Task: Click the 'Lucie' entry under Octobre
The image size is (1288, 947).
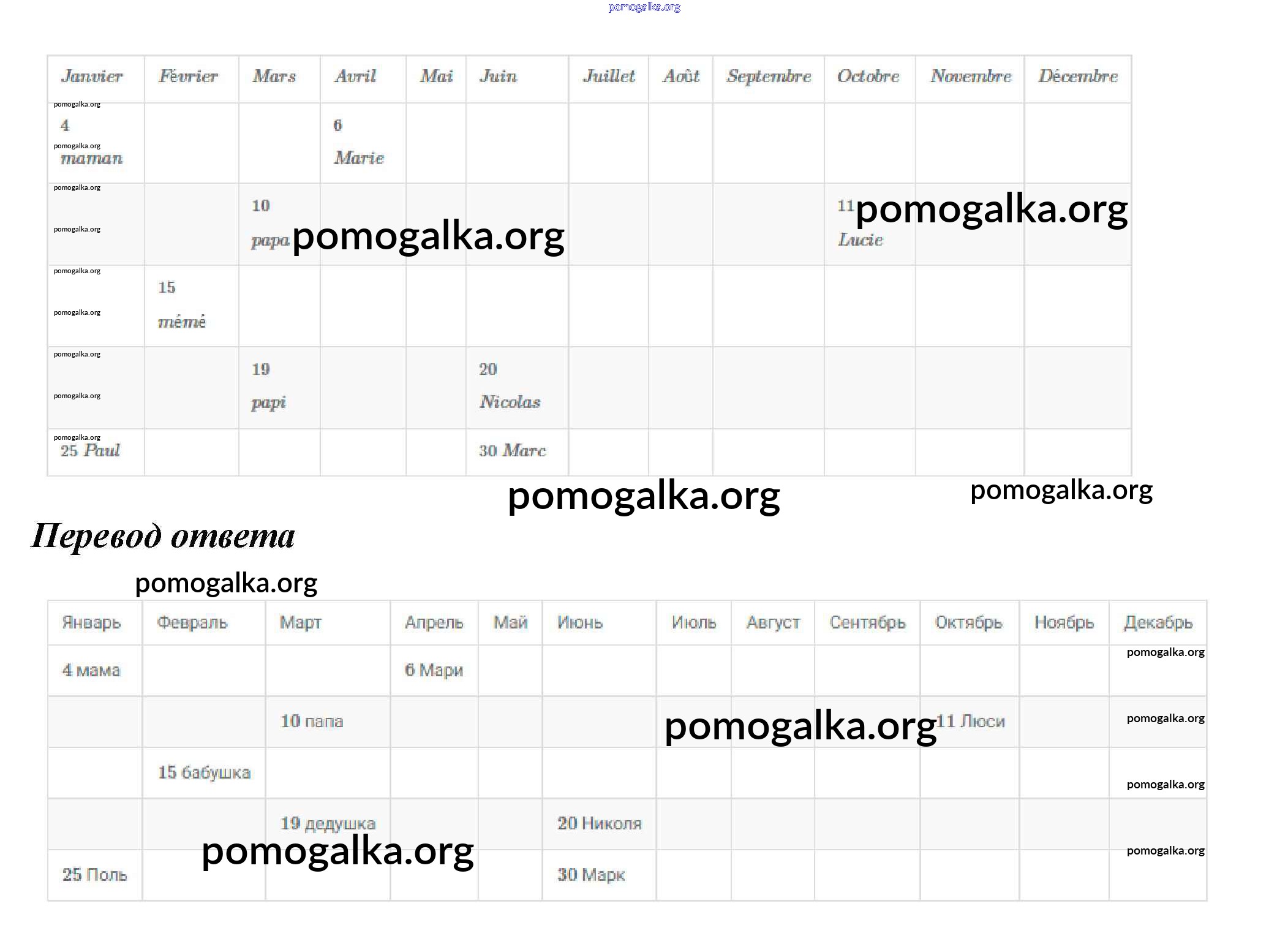Action: tap(861, 240)
